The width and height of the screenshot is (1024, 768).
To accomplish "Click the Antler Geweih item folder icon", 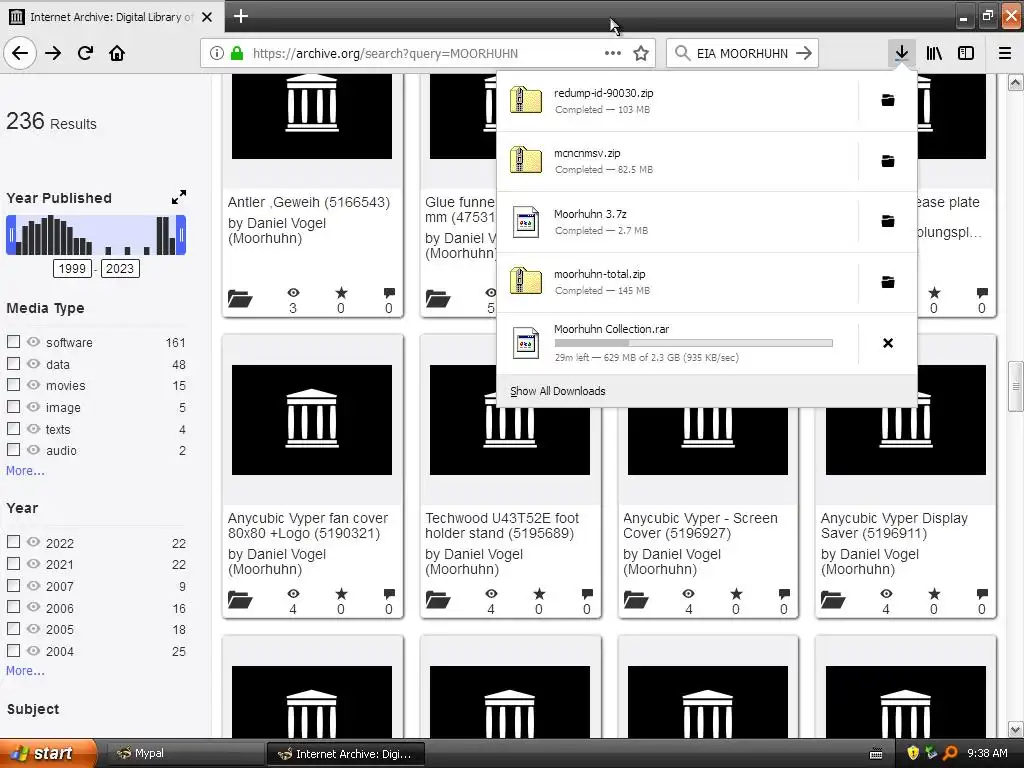I will [240, 298].
